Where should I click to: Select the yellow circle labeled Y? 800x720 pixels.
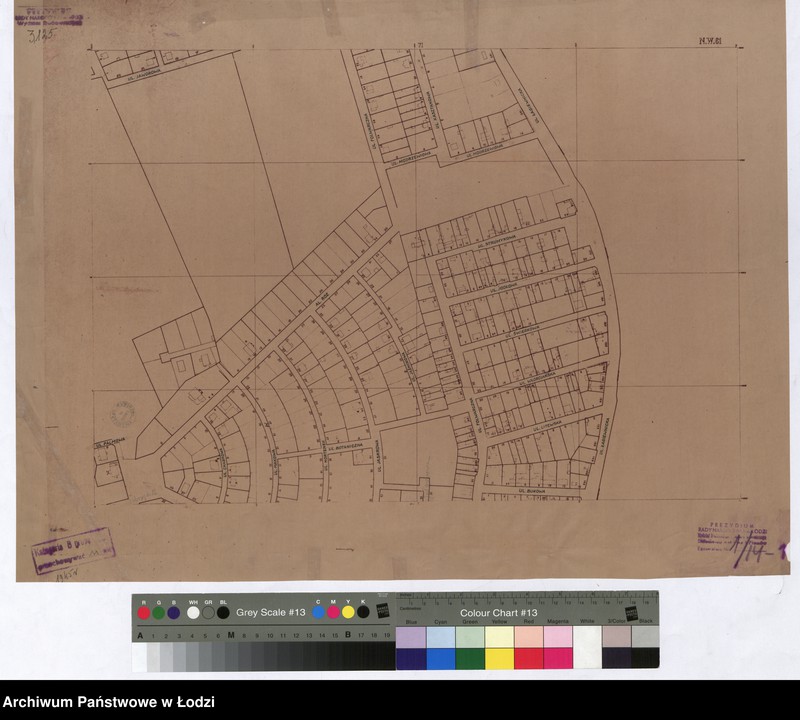click(x=348, y=612)
